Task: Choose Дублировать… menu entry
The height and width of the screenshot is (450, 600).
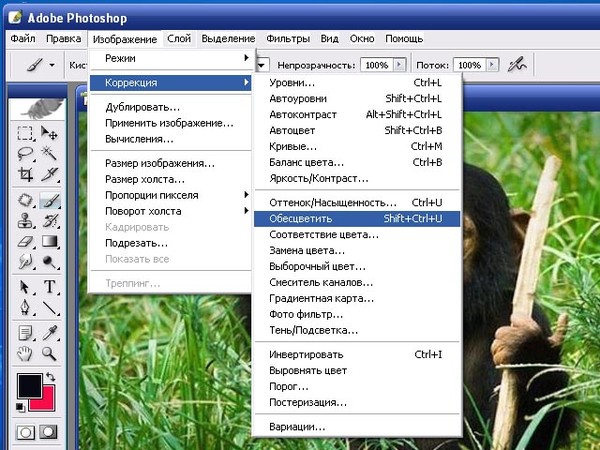Action: click(171, 108)
